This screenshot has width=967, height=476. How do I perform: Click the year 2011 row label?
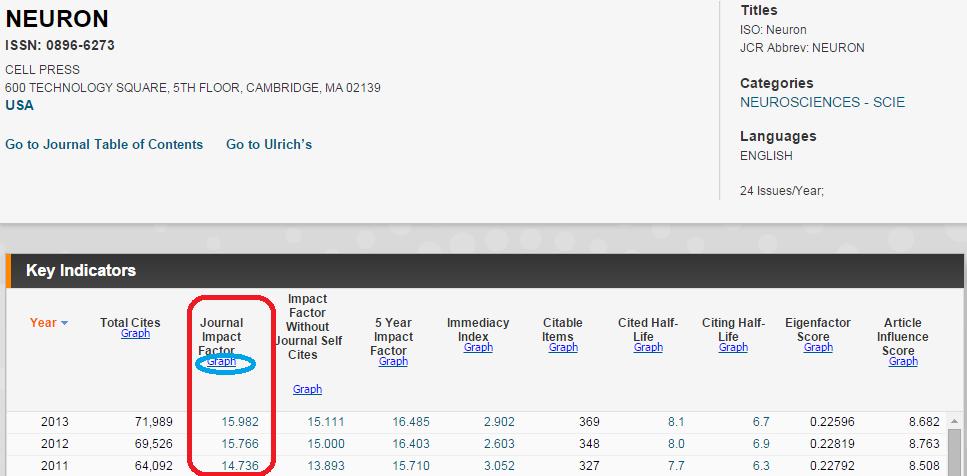click(55, 466)
